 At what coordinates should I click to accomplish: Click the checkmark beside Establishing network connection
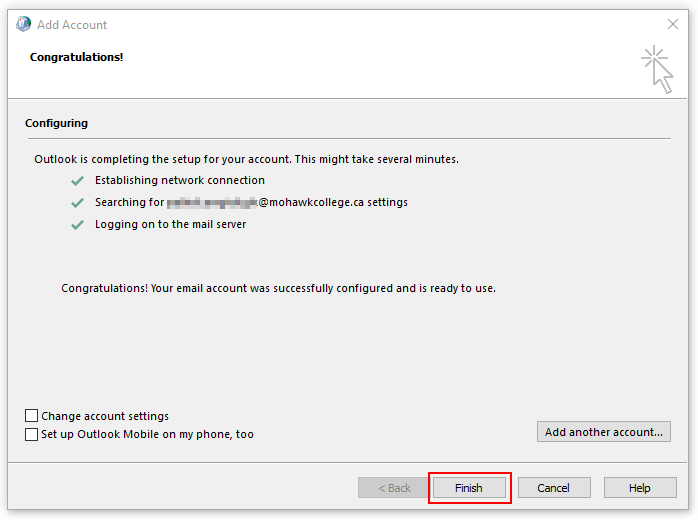tap(77, 181)
